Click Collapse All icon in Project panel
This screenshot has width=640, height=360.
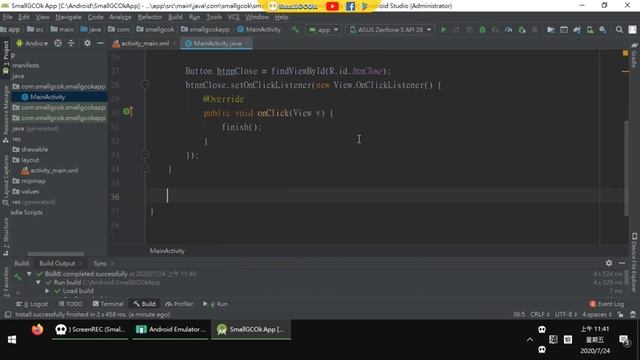tap(71, 43)
